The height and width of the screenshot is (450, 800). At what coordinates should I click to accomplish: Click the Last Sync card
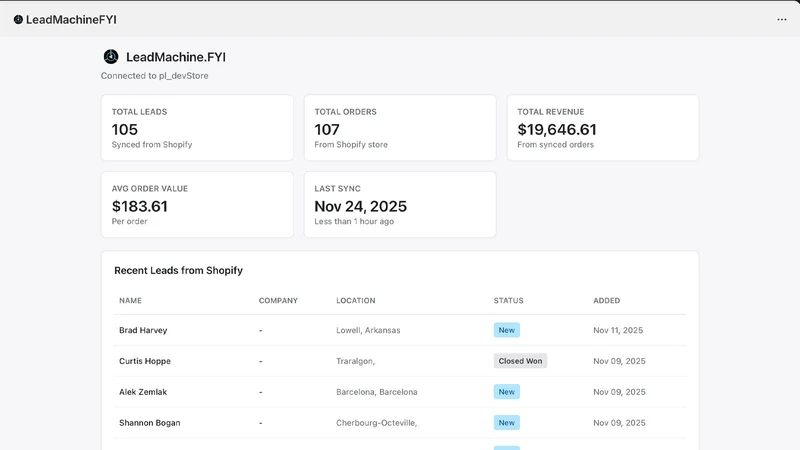(400, 204)
